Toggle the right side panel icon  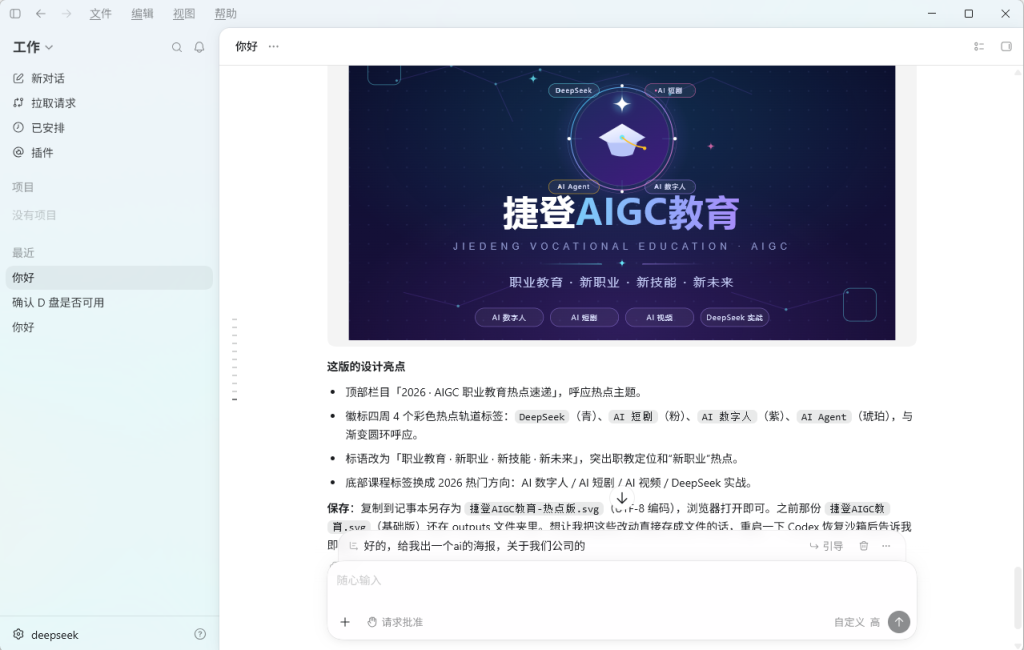coord(1006,46)
